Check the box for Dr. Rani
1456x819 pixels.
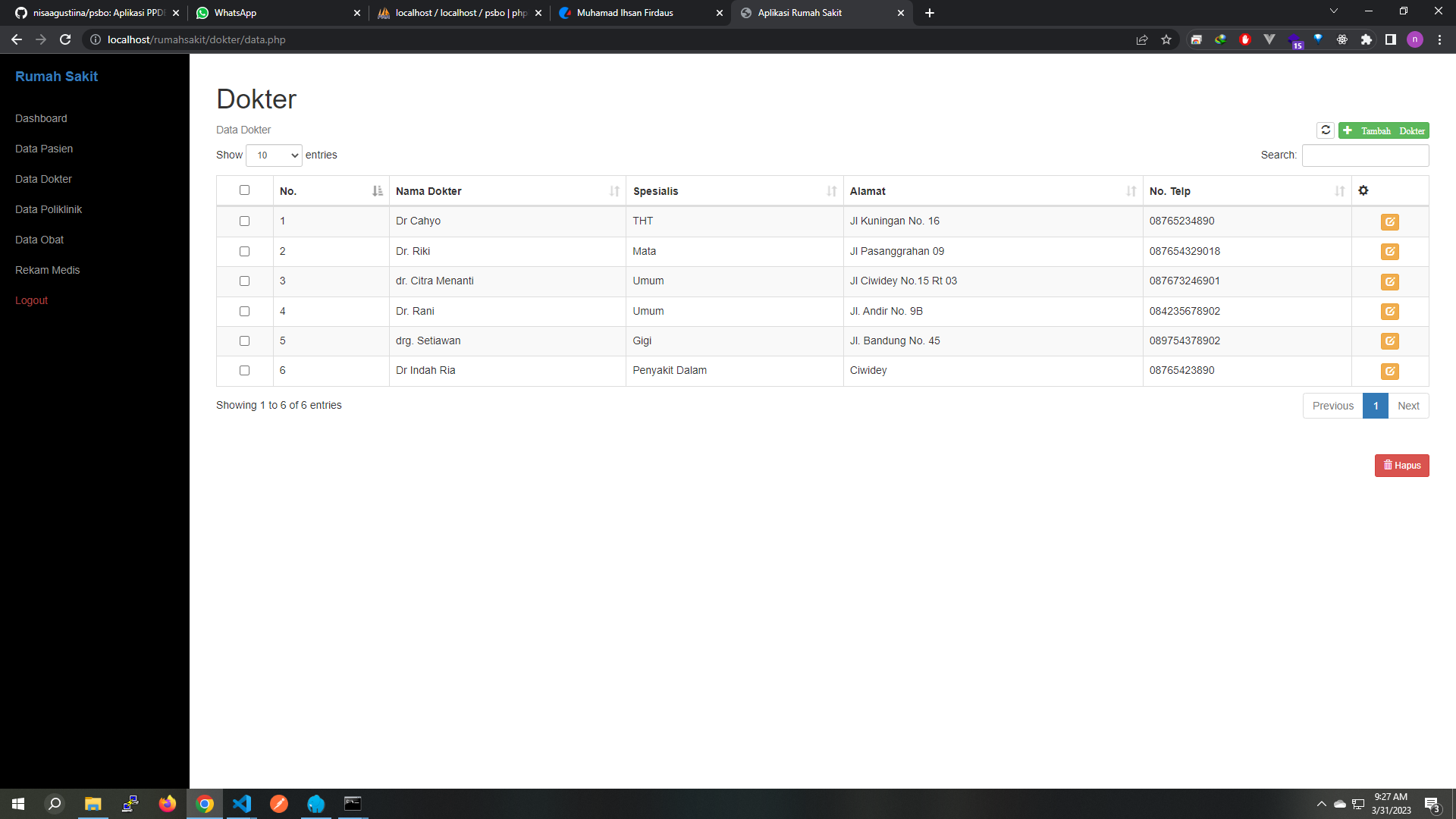(244, 311)
